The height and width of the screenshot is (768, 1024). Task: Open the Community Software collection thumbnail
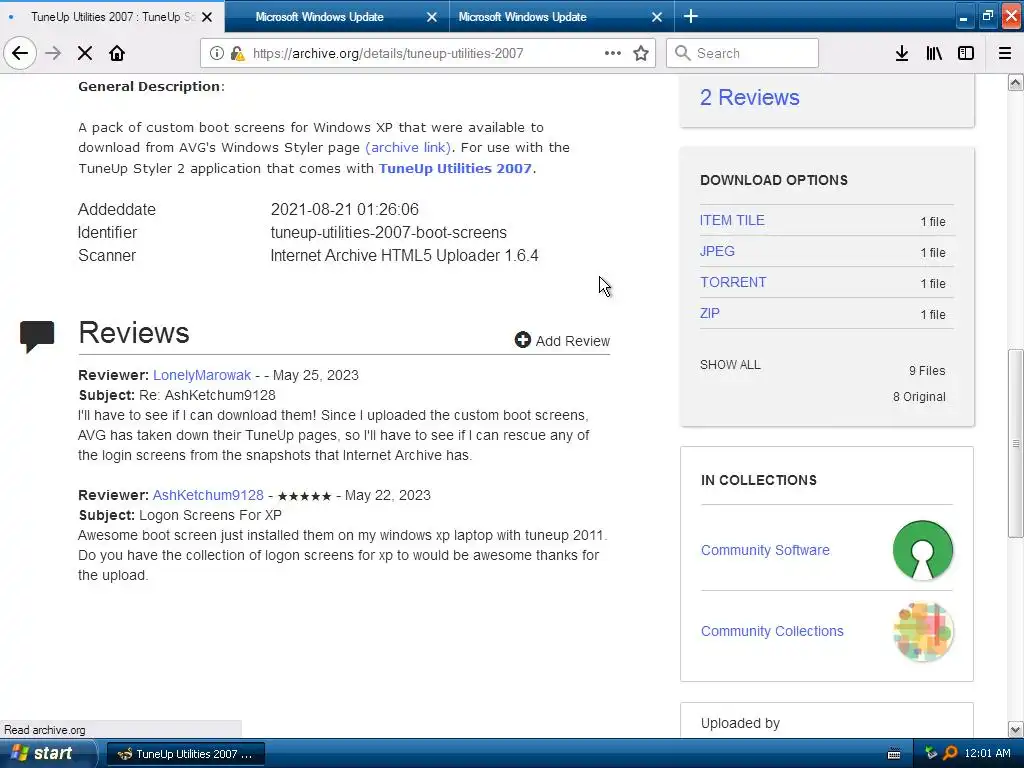[x=922, y=550]
